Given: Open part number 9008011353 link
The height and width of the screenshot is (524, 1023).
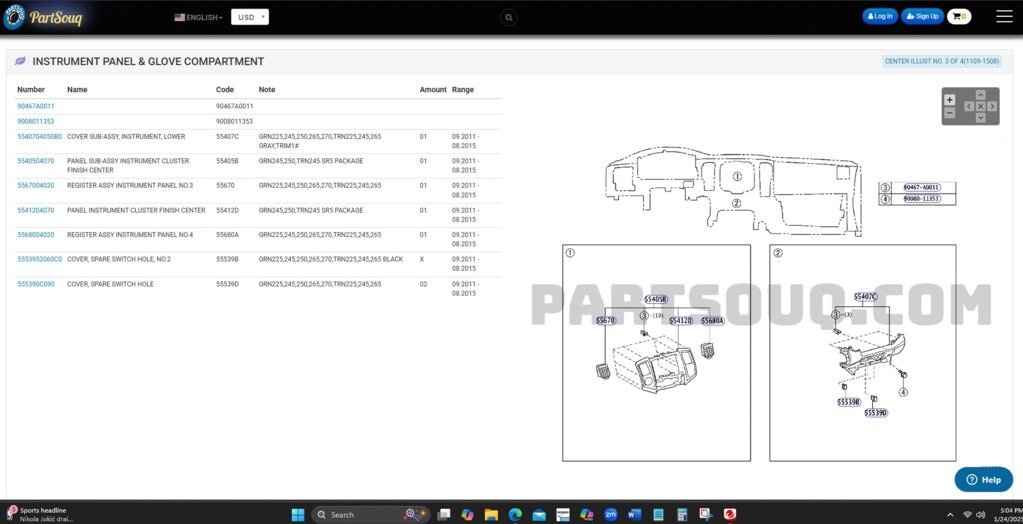Looking at the screenshot, I should 36,121.
